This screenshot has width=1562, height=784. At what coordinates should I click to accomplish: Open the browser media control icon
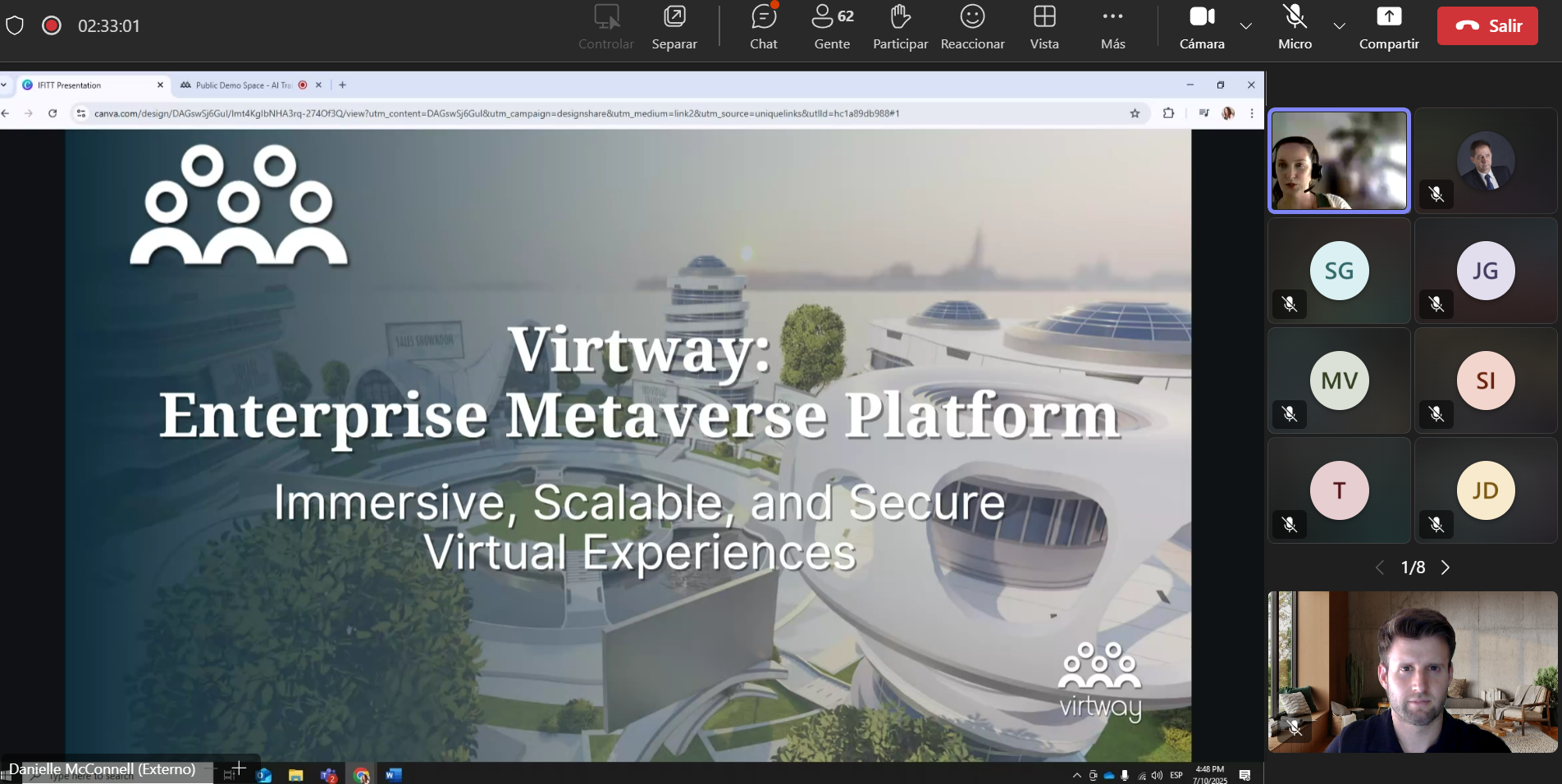1203,113
